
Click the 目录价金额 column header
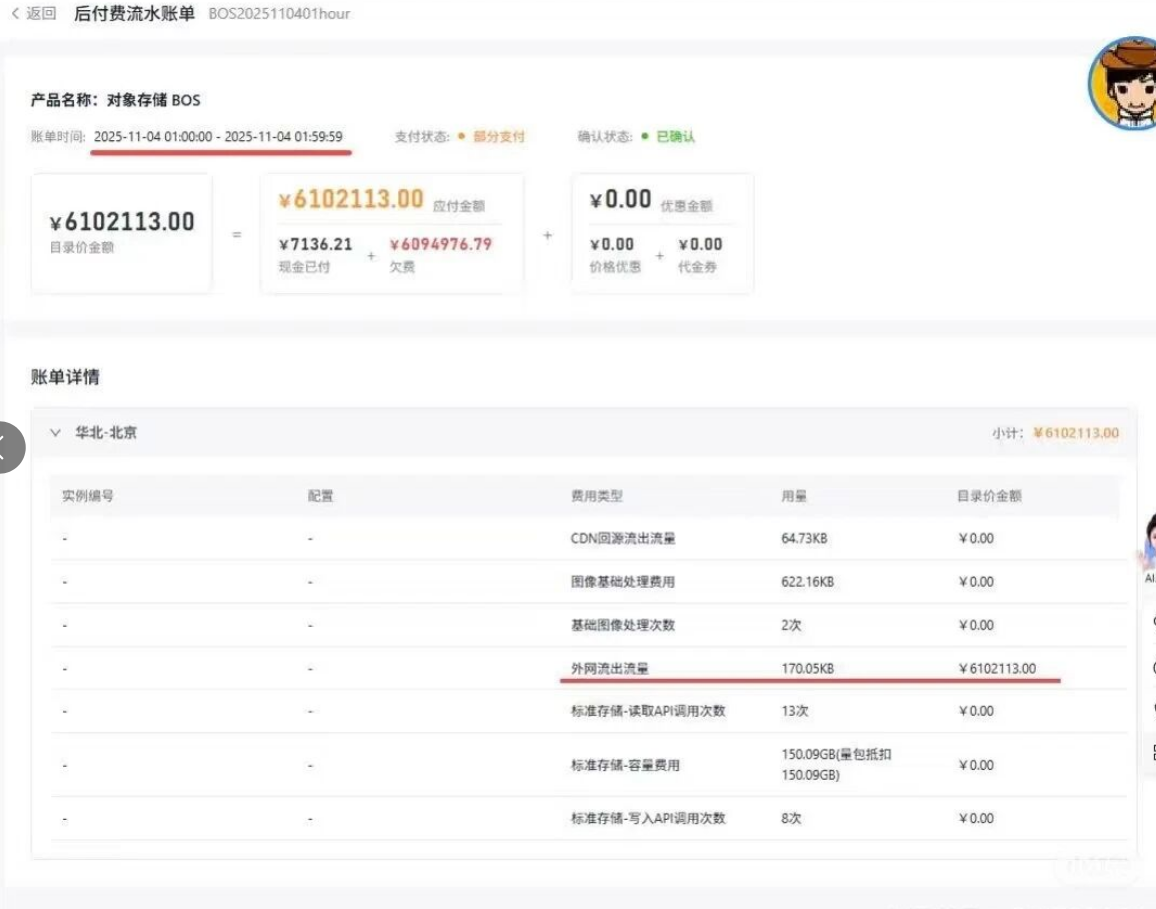tap(989, 496)
